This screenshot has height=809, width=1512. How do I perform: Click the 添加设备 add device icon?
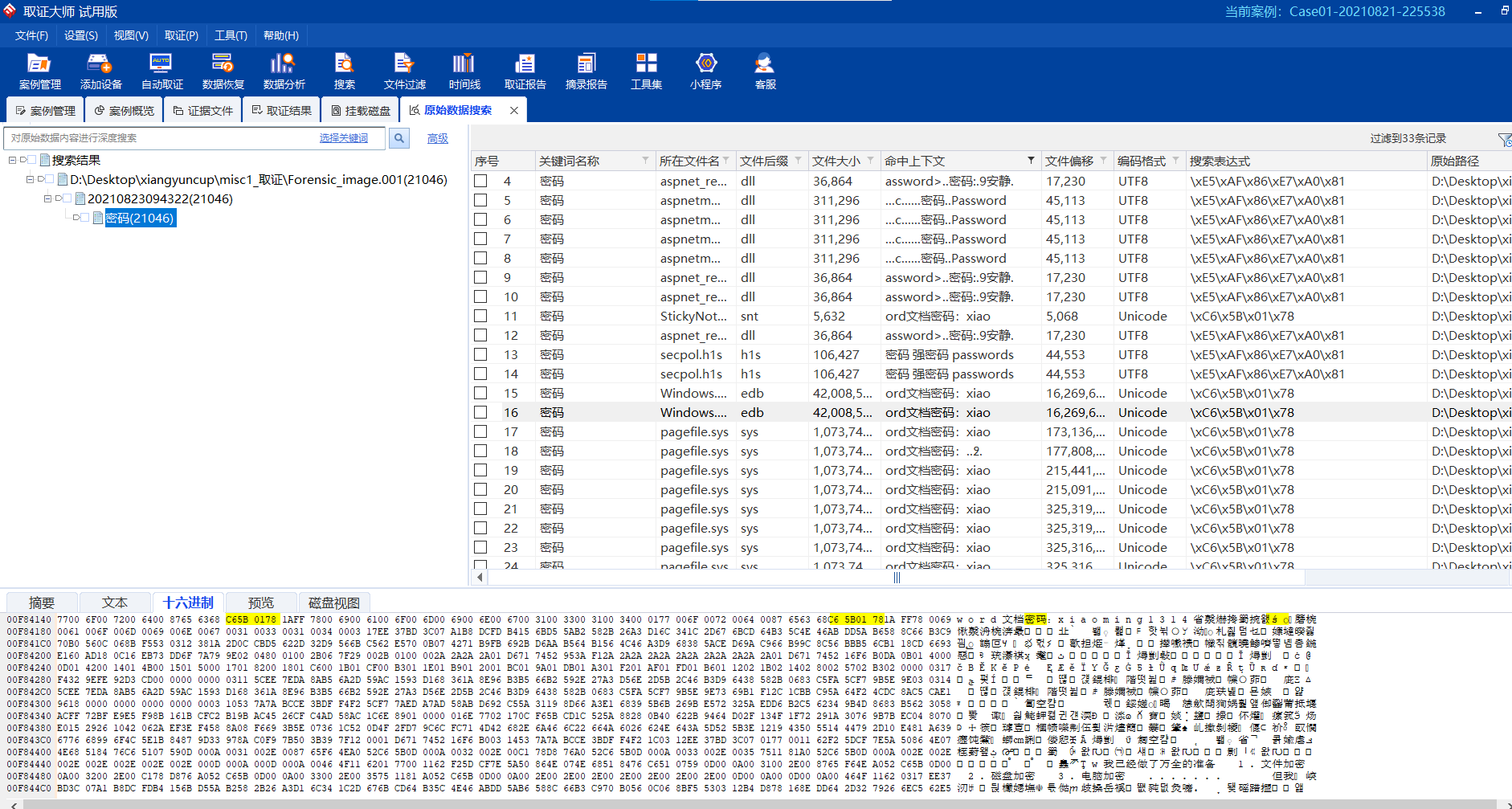tap(100, 71)
